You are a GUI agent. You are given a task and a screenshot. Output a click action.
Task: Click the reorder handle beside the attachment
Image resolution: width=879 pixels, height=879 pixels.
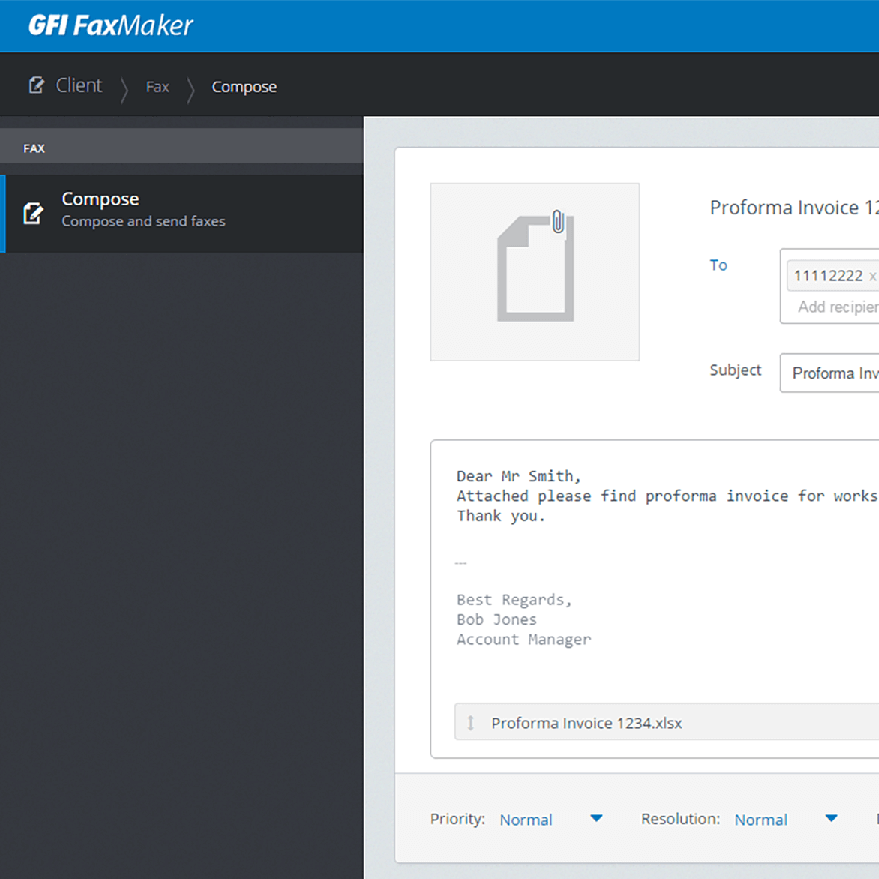coord(471,723)
